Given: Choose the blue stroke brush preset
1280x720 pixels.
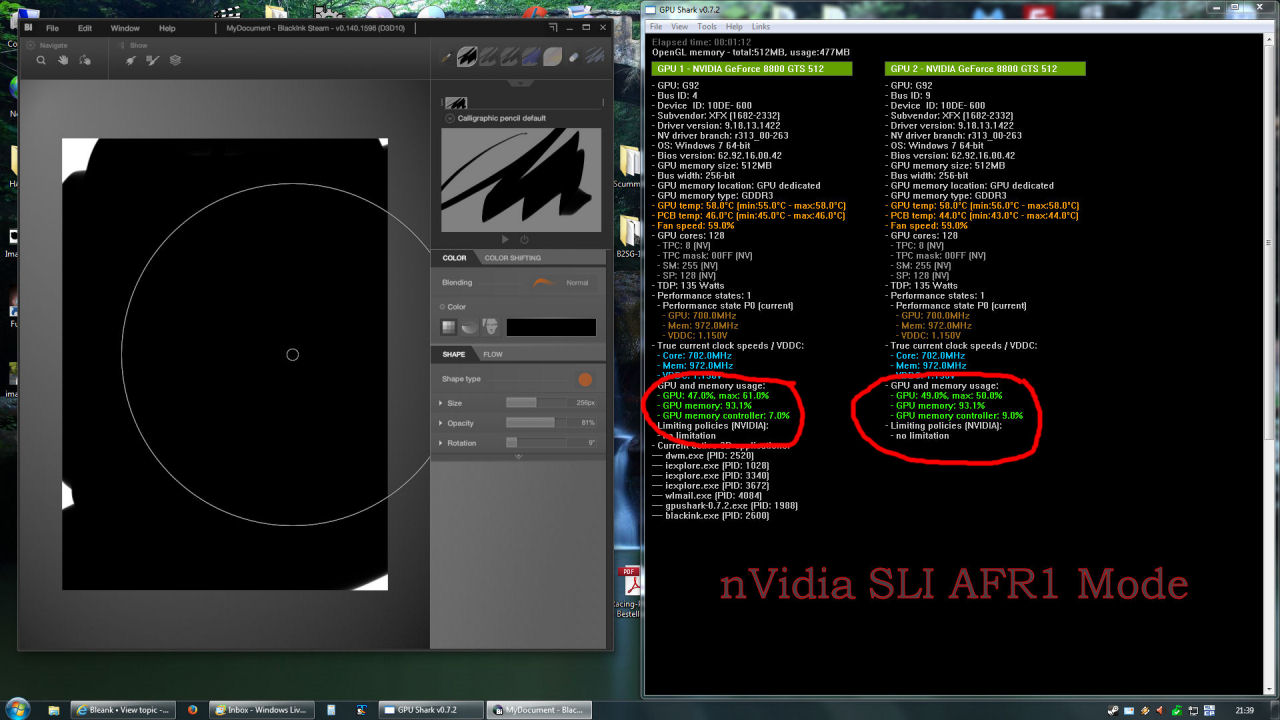Looking at the screenshot, I should [530, 57].
